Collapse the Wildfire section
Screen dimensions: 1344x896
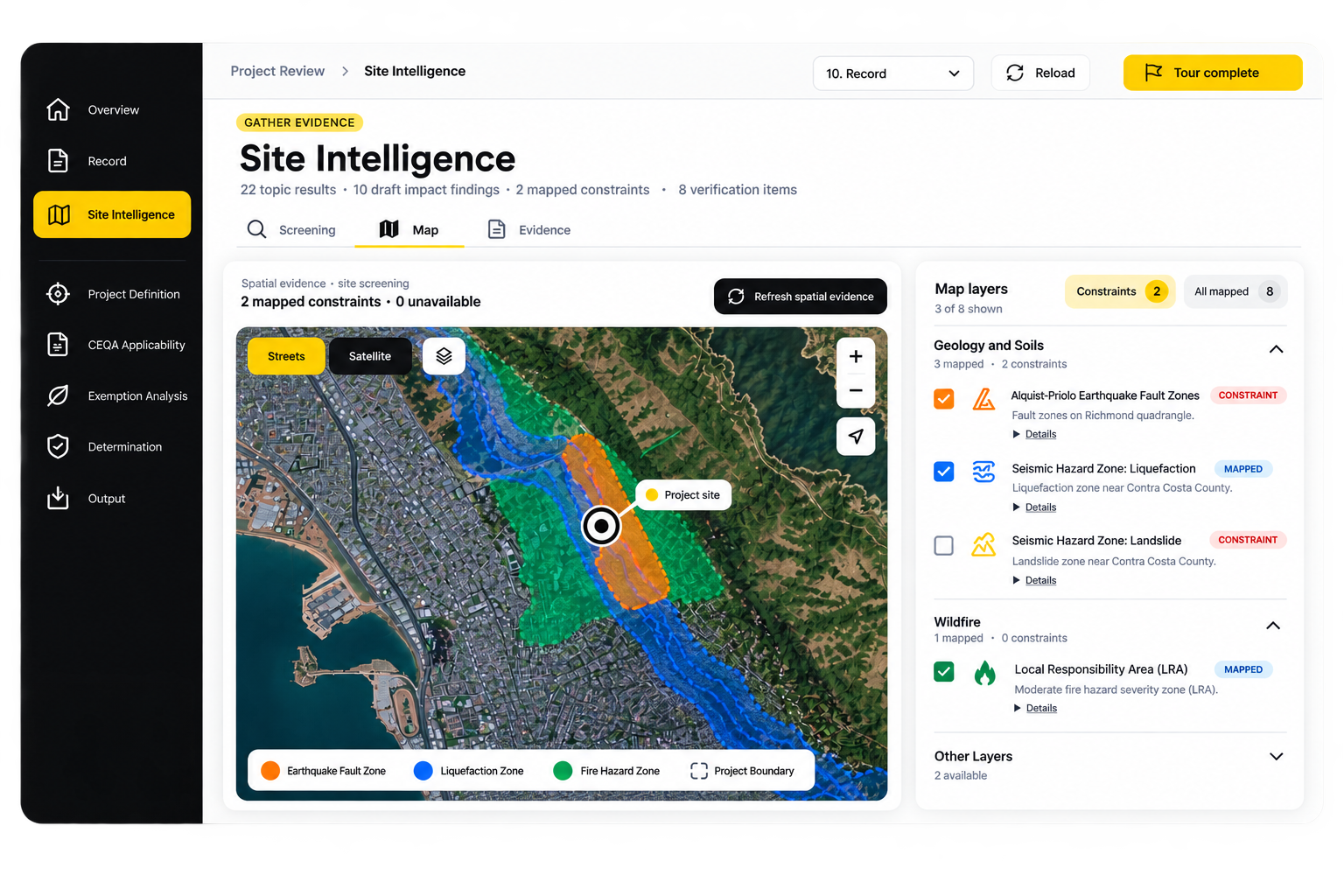1273,626
